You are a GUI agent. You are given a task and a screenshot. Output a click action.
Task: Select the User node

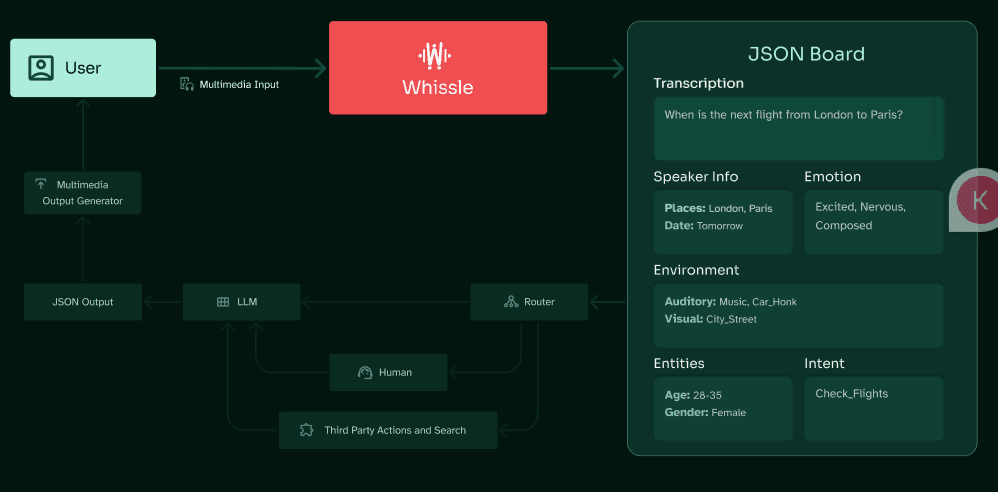[83, 68]
